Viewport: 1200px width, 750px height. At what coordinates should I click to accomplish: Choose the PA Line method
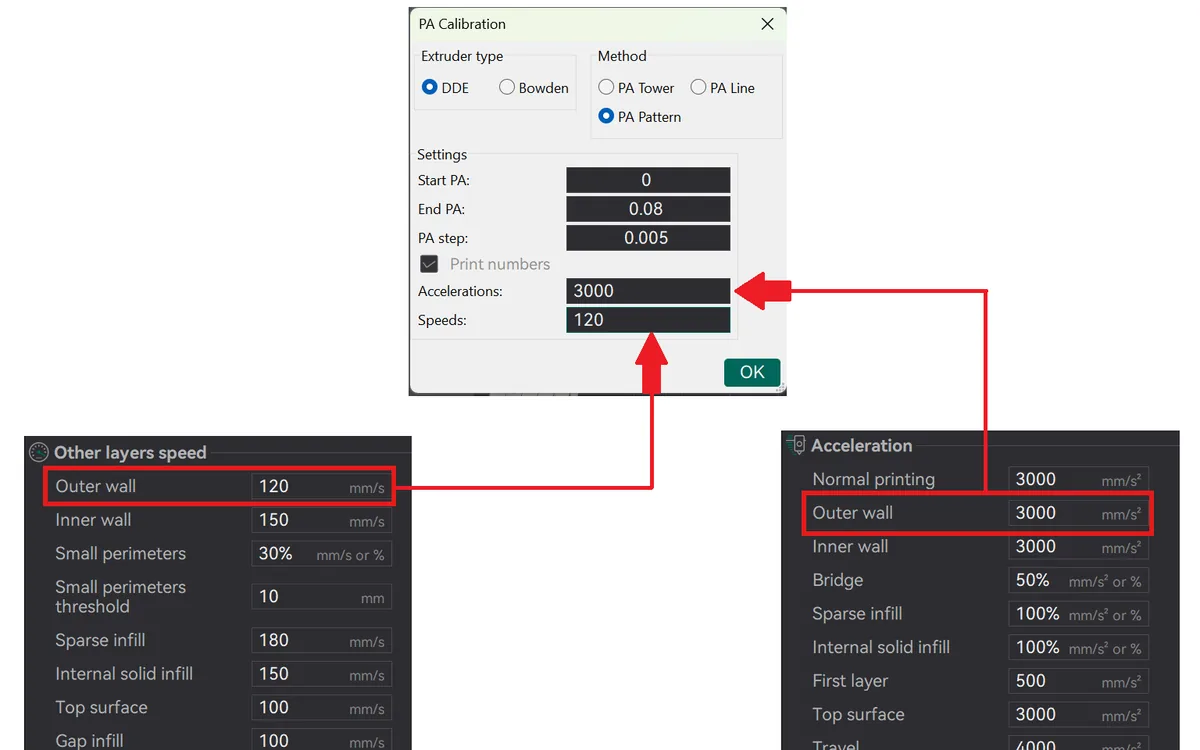(698, 87)
